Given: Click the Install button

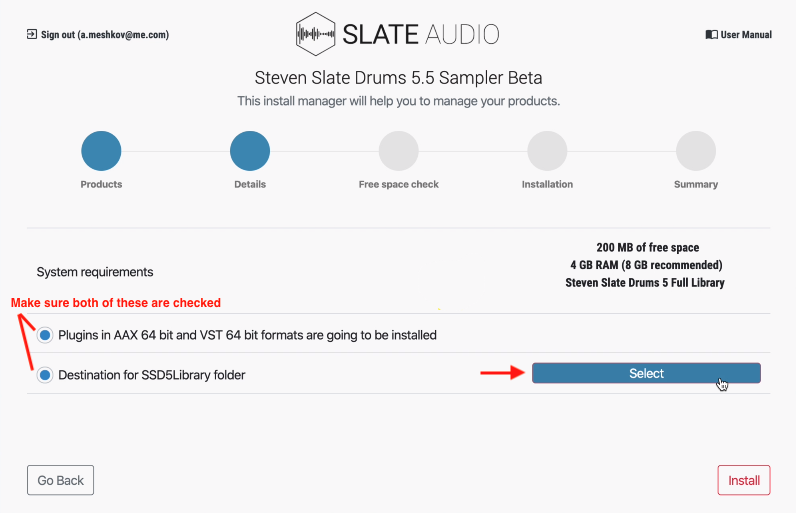Looking at the screenshot, I should [x=744, y=480].
